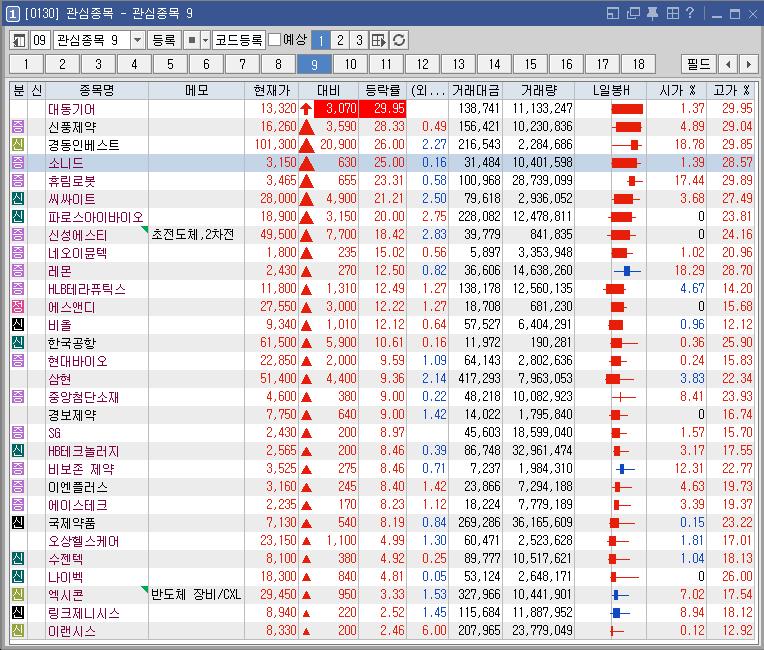Switch to watchlist tab 10
This screenshot has width=764, height=650.
(x=350, y=64)
